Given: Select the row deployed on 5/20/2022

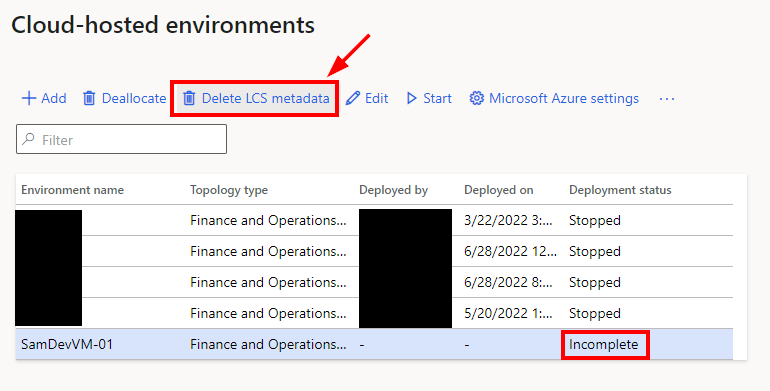Looking at the screenshot, I should coord(374,313).
